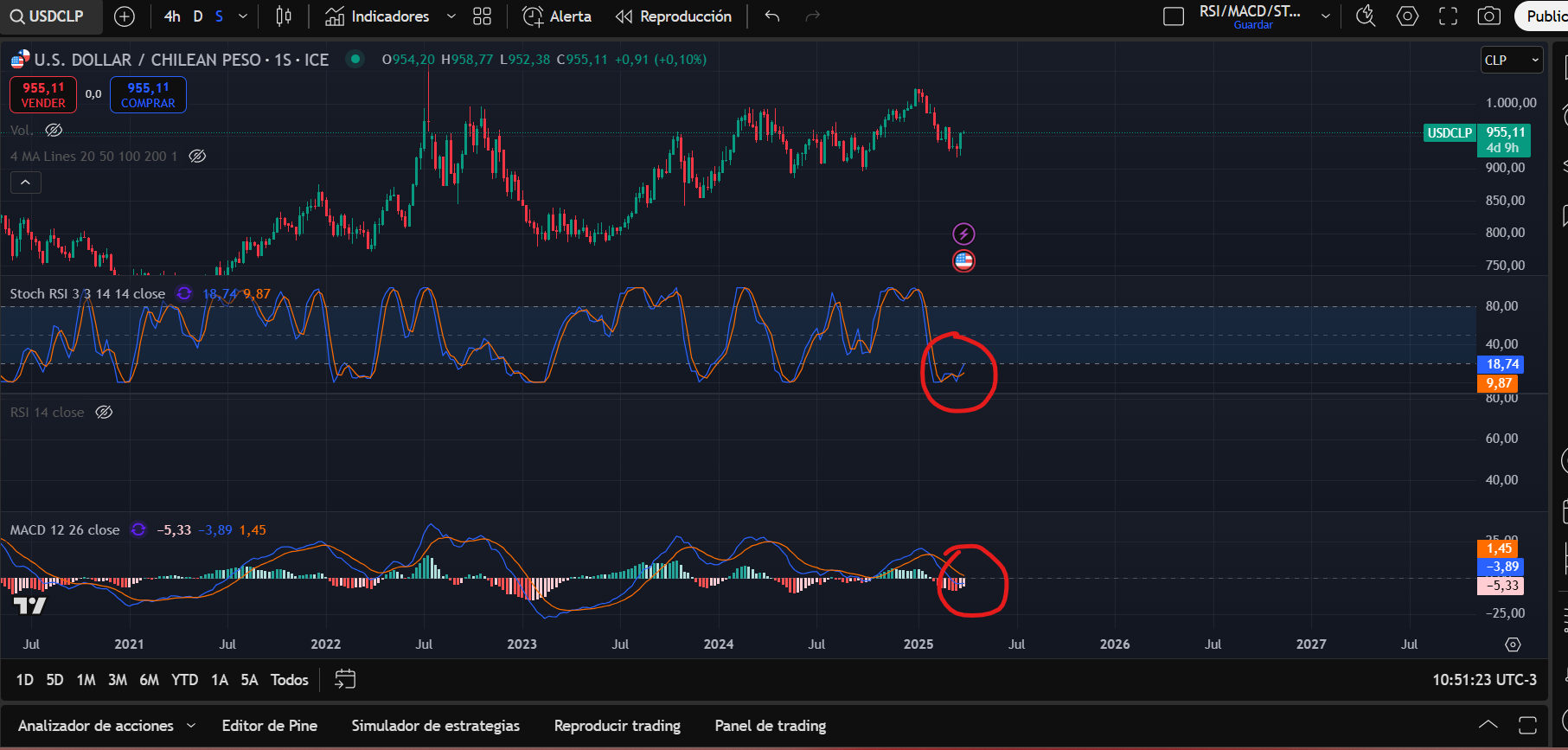Show the 4 MA Lines indicator
Viewport: 1568px width, 750px height.
[x=197, y=157]
